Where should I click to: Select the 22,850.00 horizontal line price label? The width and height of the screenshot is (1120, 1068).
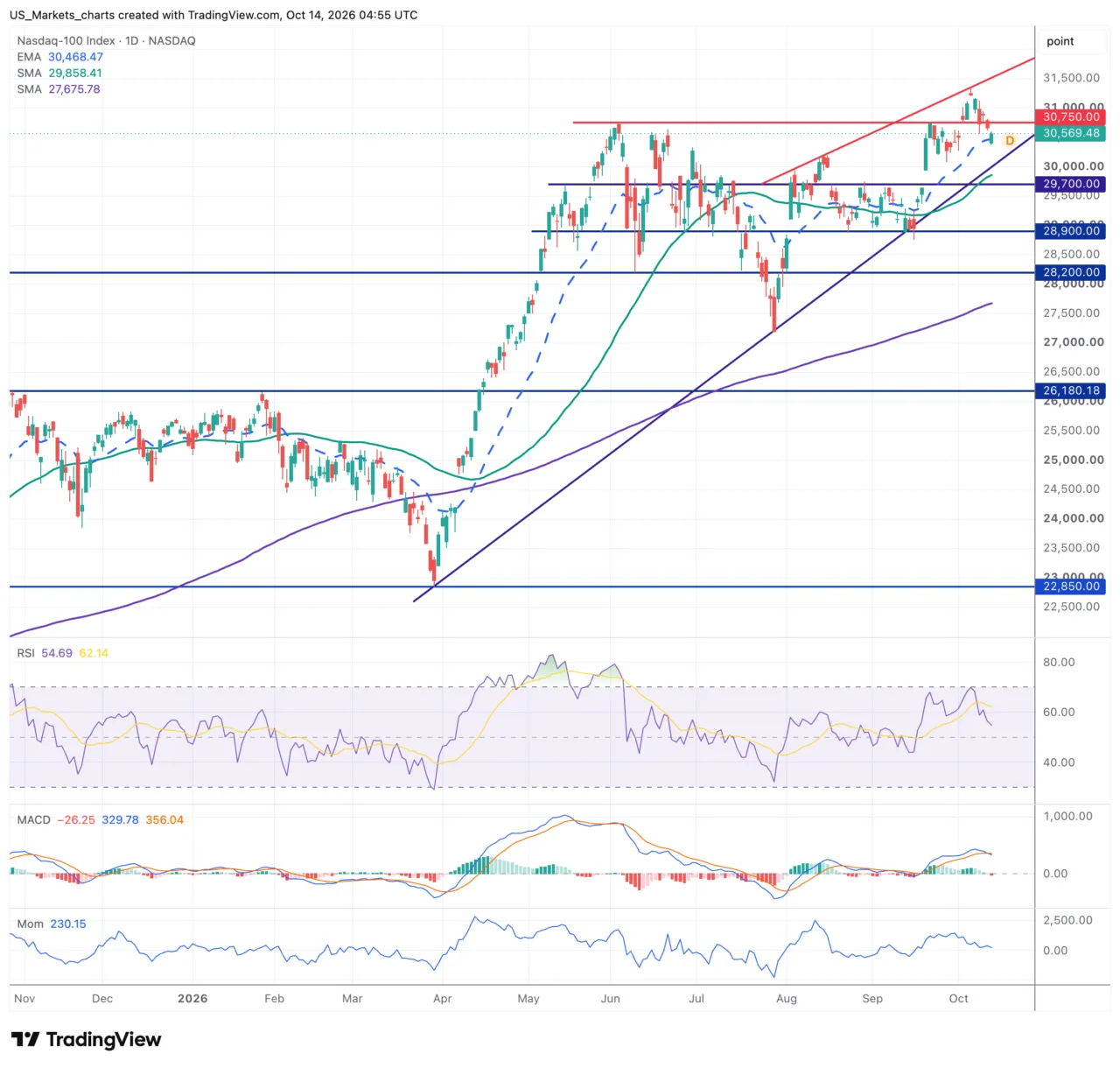click(x=1071, y=587)
